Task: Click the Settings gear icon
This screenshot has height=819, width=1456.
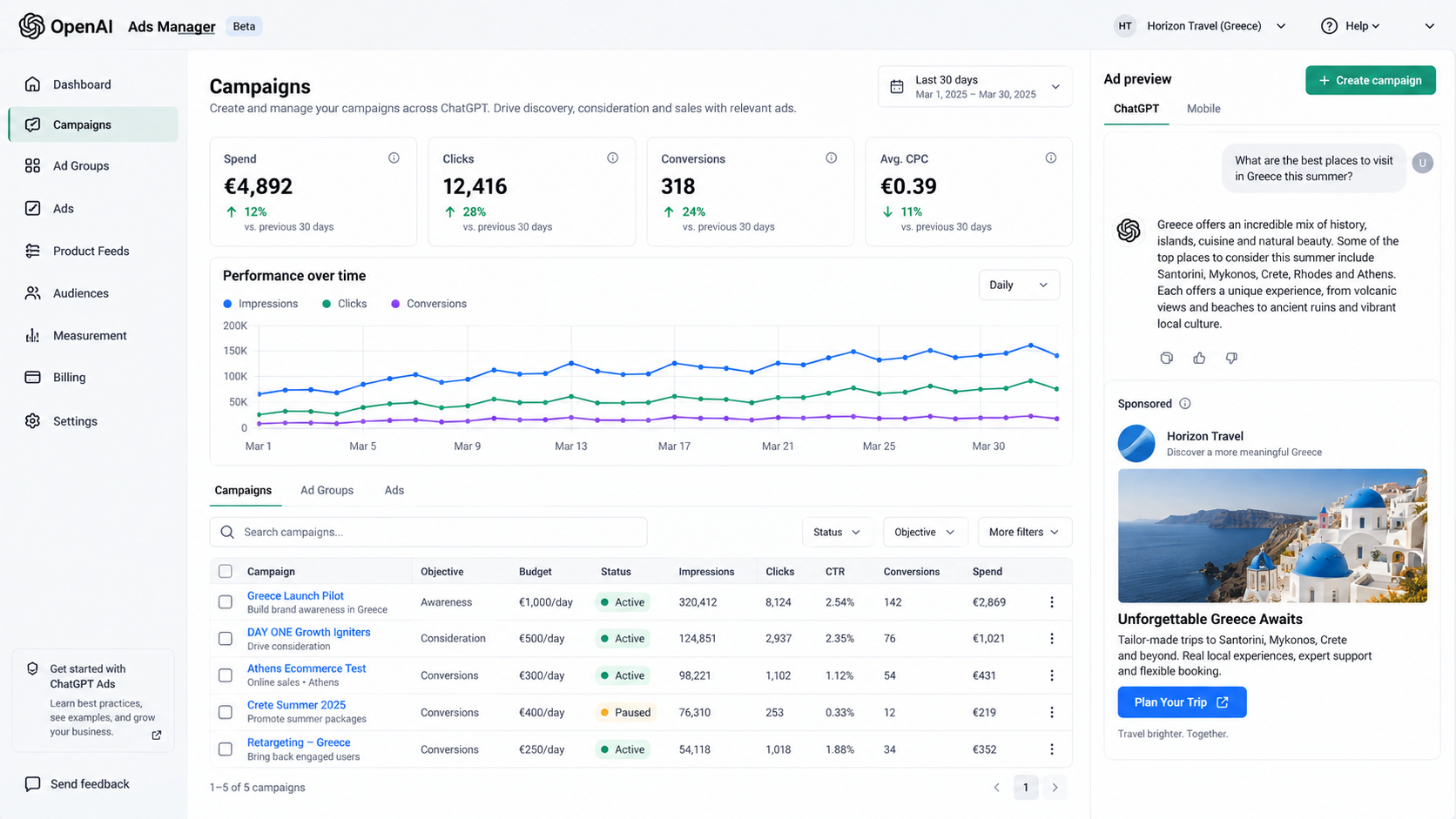Action: point(32,421)
